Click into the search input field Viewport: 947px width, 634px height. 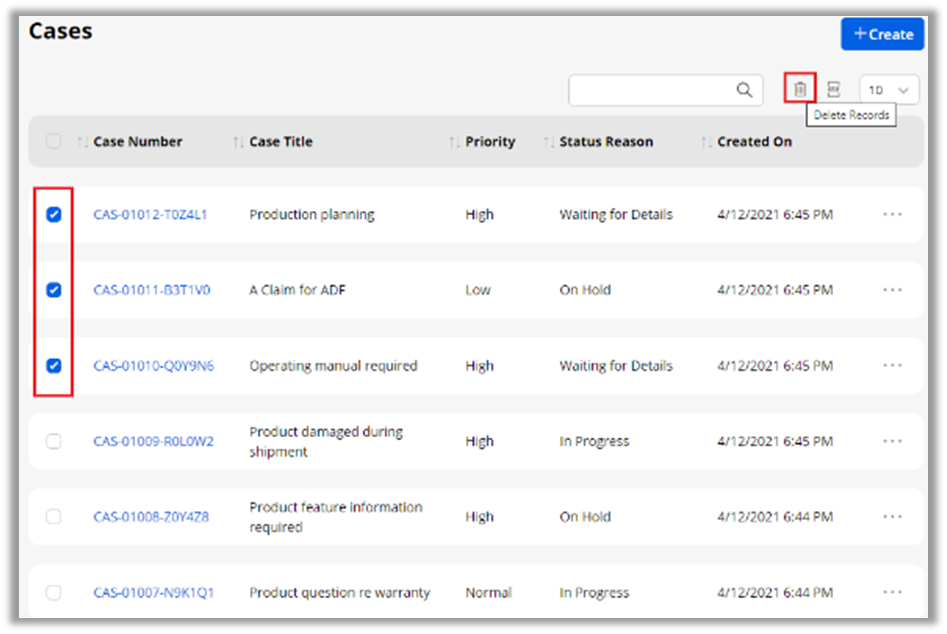click(650, 90)
